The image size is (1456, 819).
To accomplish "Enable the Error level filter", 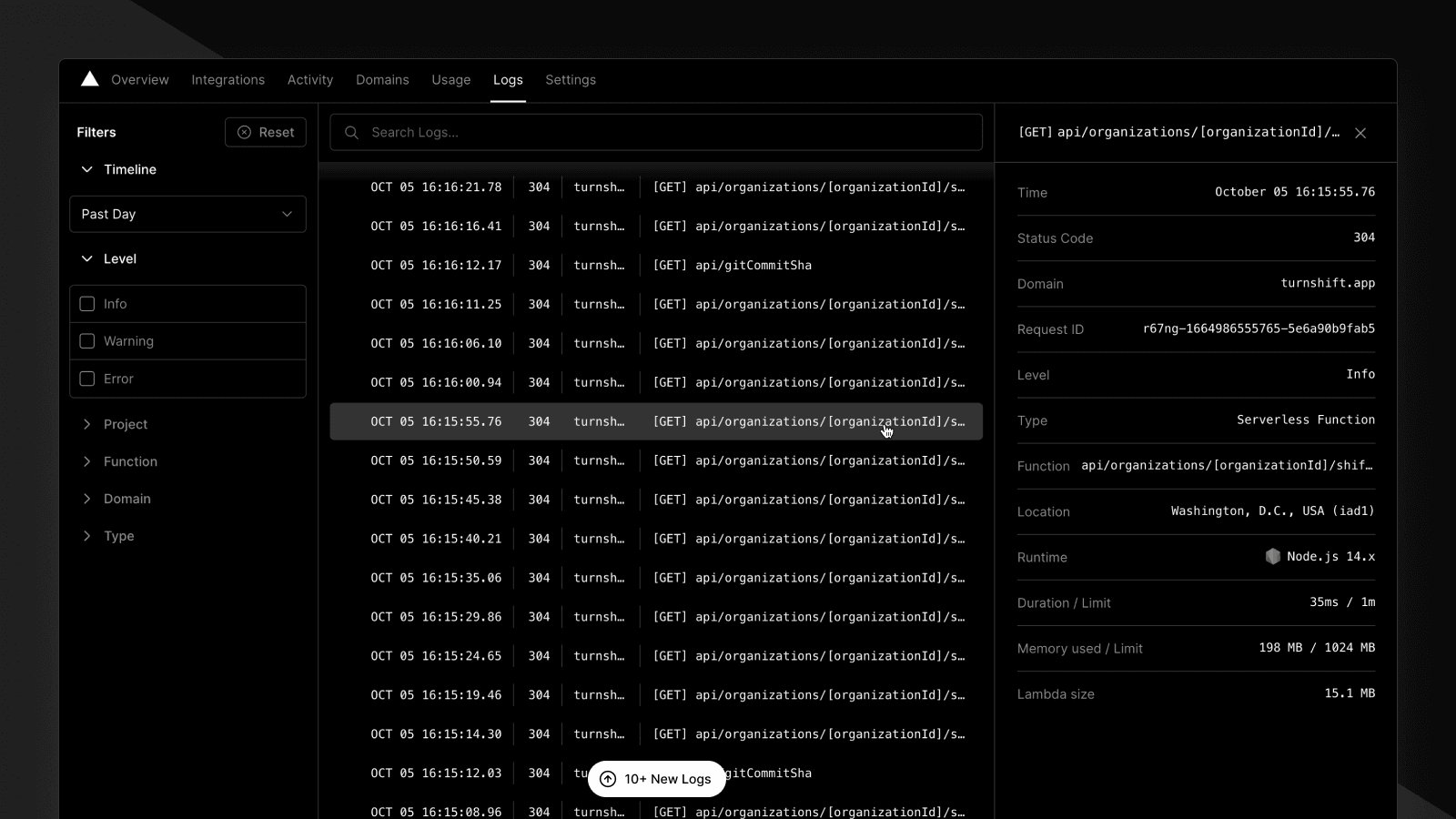I will coord(86,379).
